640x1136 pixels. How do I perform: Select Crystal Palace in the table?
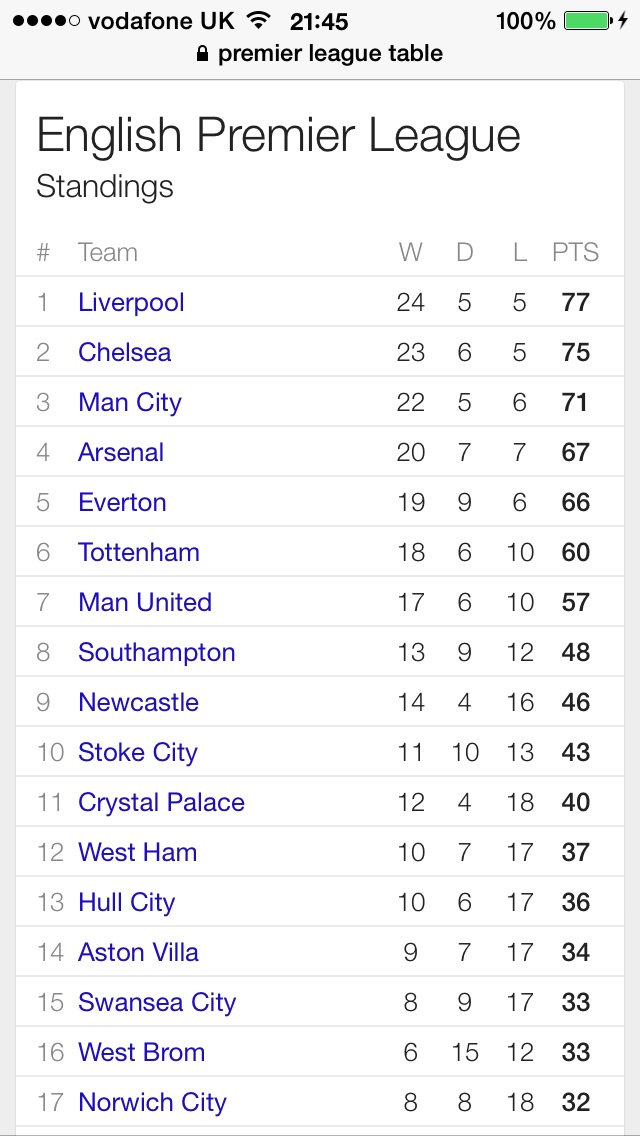click(x=161, y=802)
